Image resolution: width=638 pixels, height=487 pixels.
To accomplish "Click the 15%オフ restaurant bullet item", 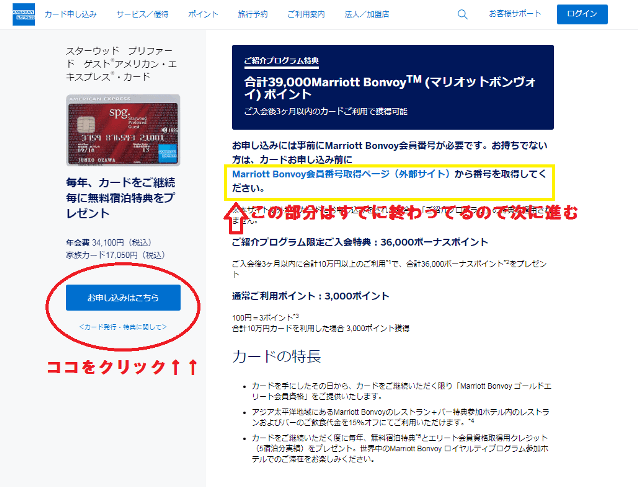I will (400, 417).
